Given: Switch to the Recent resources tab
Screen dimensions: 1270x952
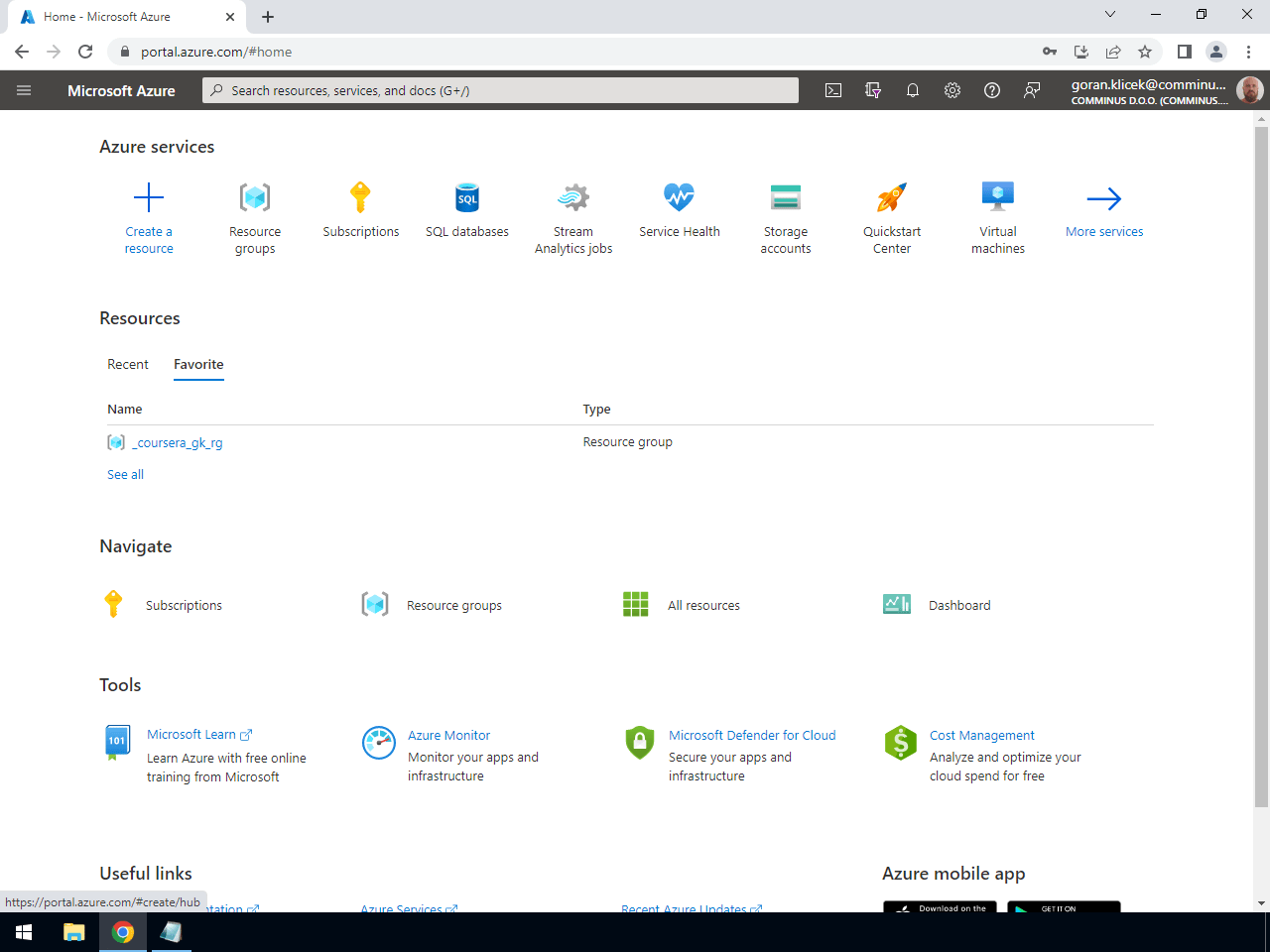Looking at the screenshot, I should point(128,364).
